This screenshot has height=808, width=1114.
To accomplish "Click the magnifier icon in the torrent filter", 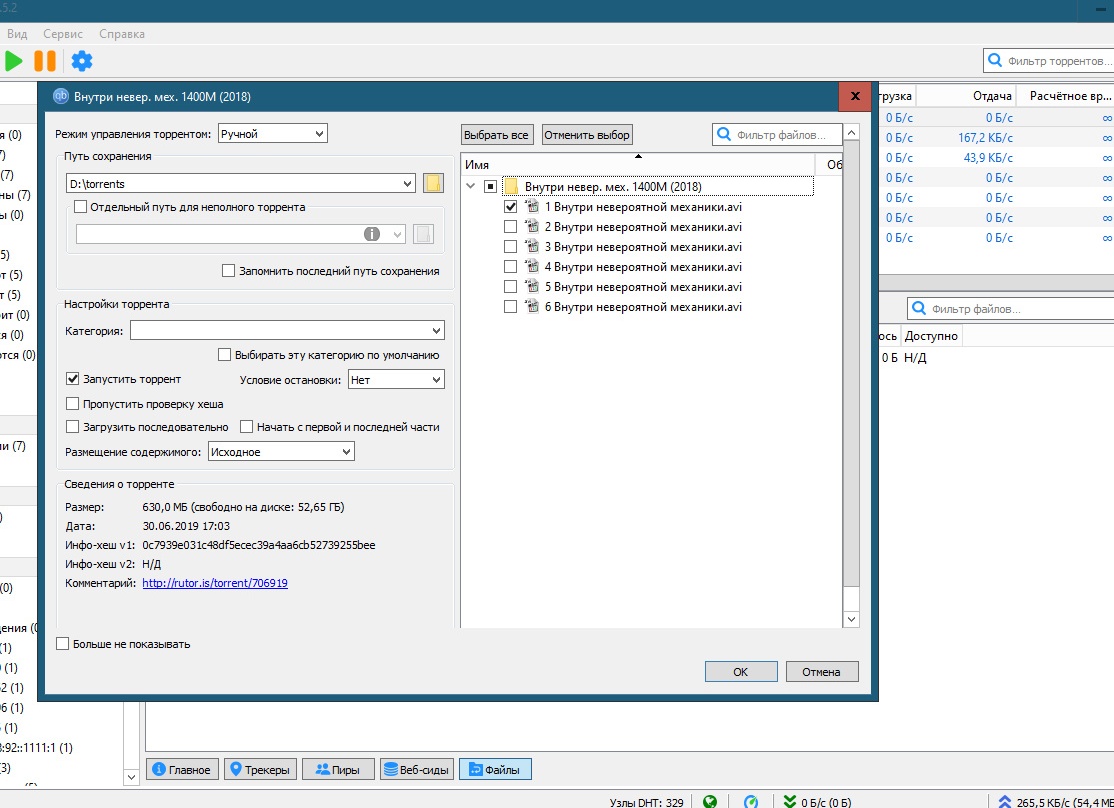I will pos(995,60).
